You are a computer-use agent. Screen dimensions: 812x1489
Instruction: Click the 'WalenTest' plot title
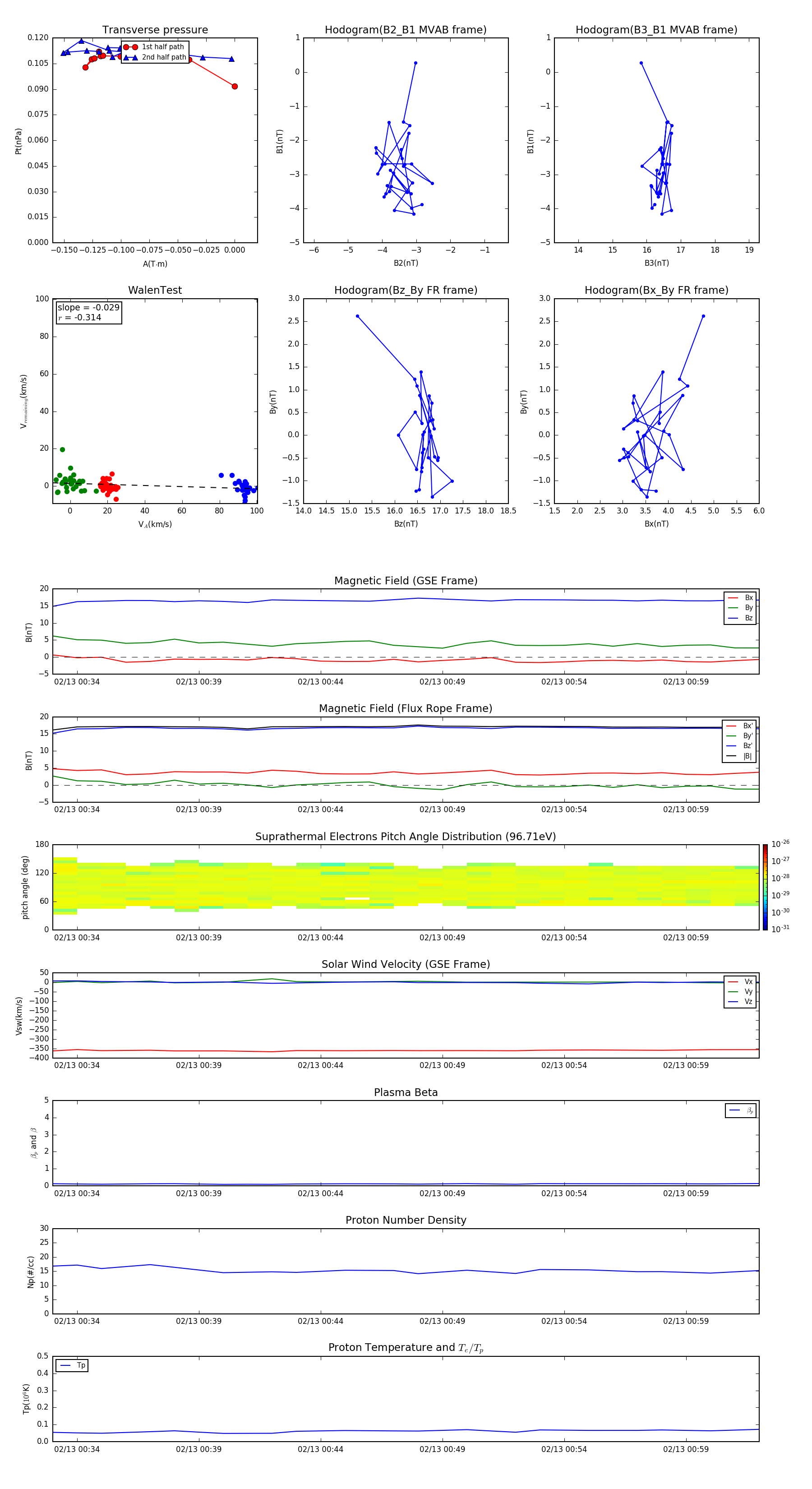[x=155, y=290]
